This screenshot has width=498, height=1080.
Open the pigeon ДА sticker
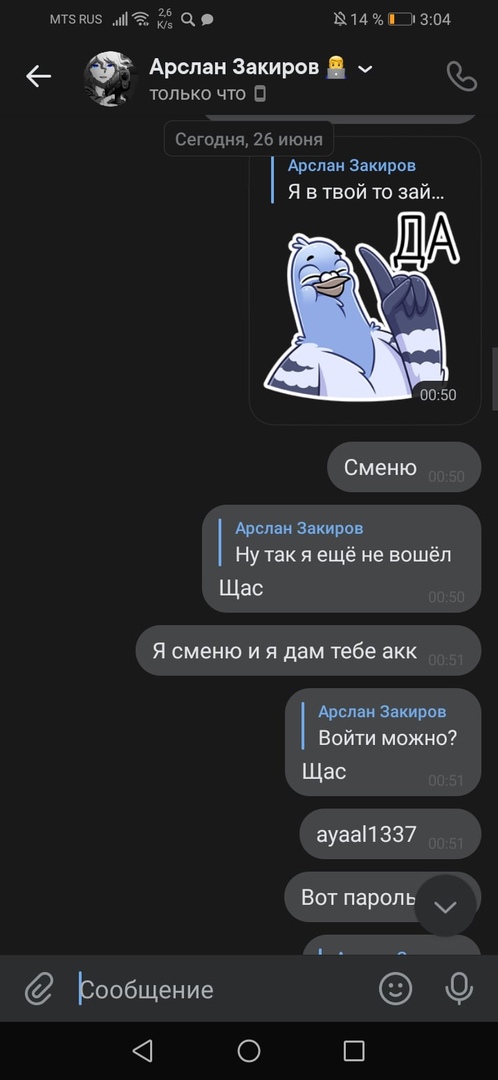[362, 305]
